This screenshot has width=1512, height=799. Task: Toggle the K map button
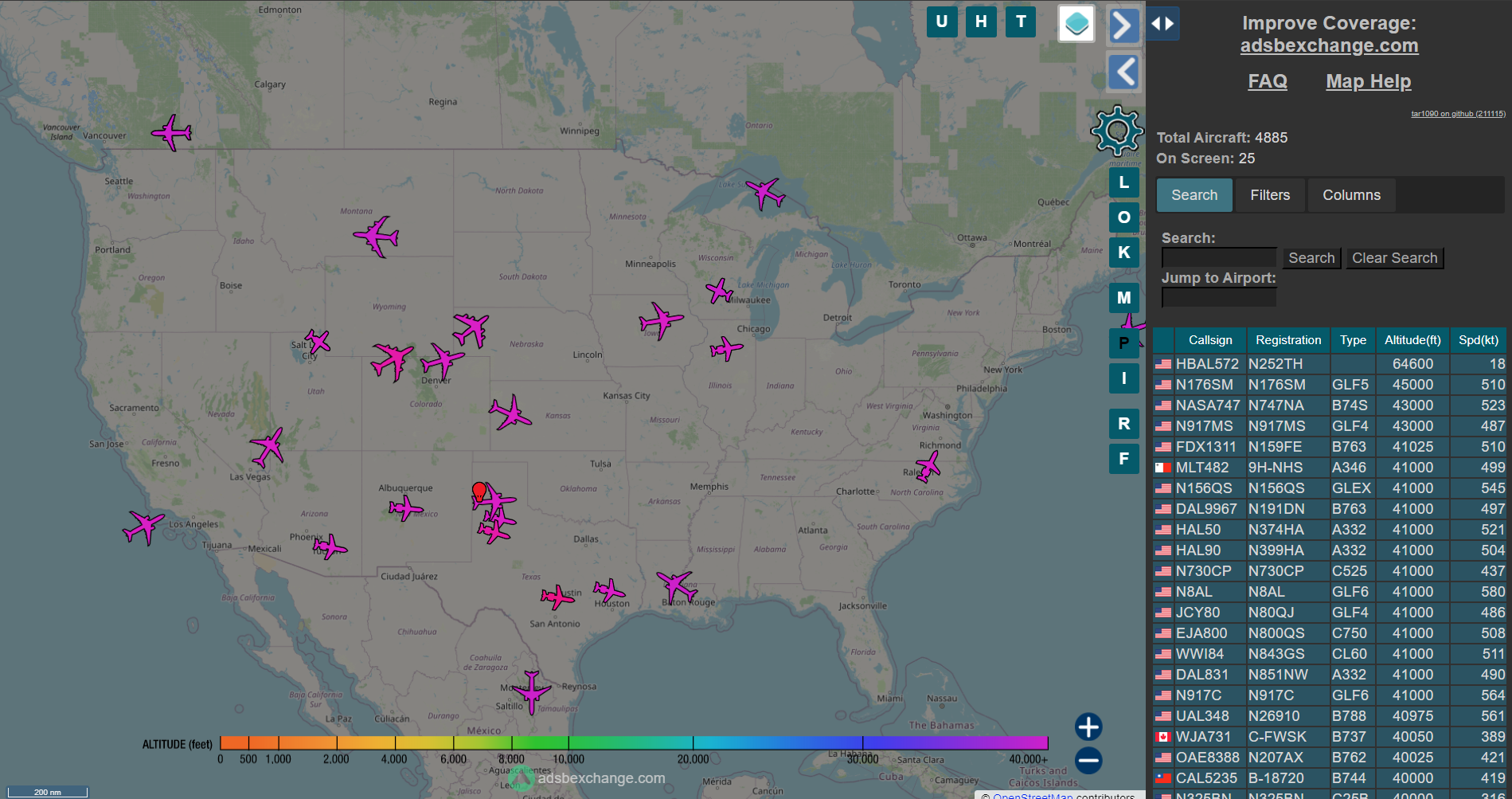tap(1124, 253)
